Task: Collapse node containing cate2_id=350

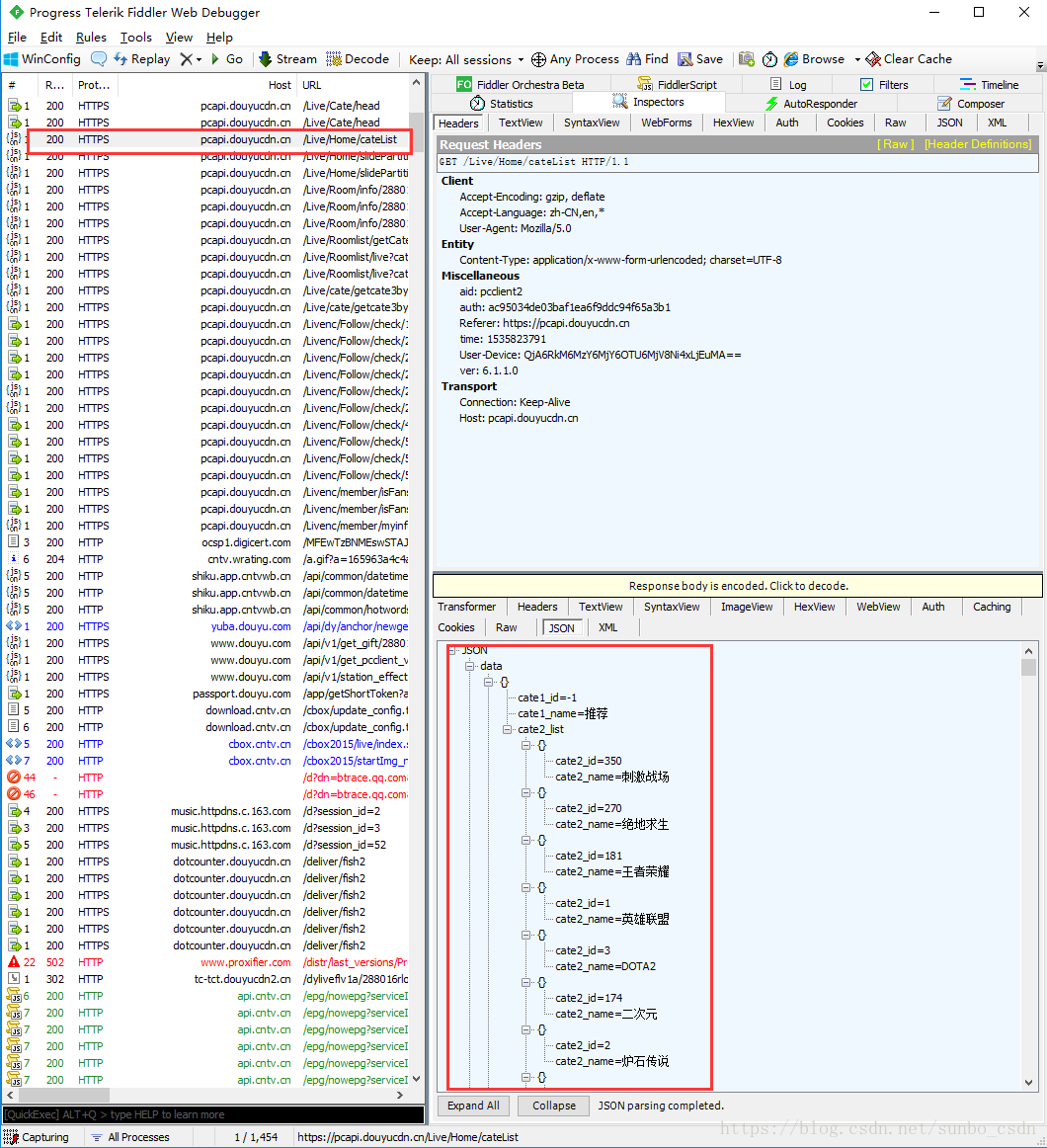Action: tap(525, 745)
